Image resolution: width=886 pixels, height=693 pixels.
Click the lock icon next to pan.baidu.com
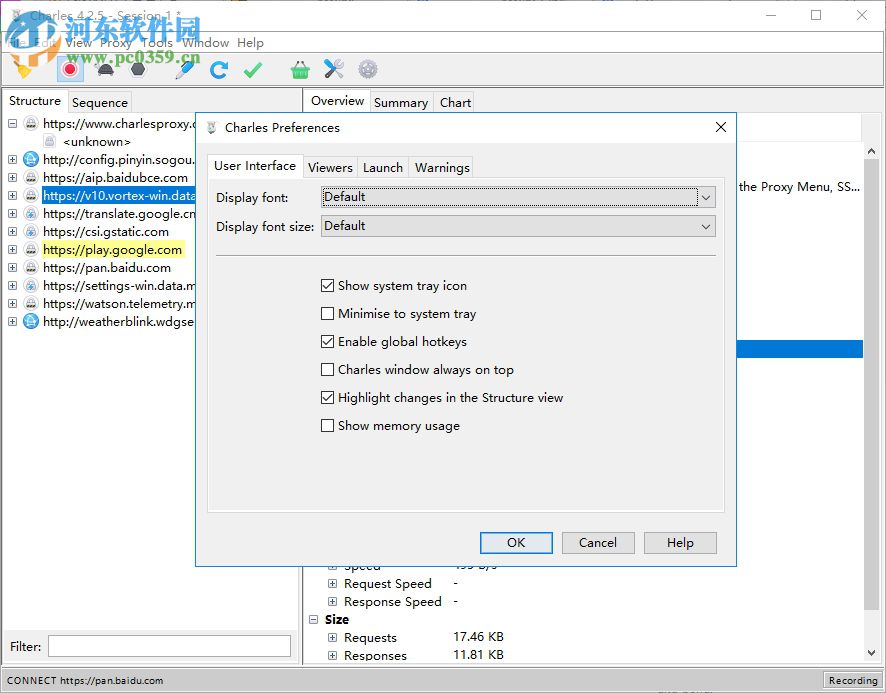coord(31,267)
